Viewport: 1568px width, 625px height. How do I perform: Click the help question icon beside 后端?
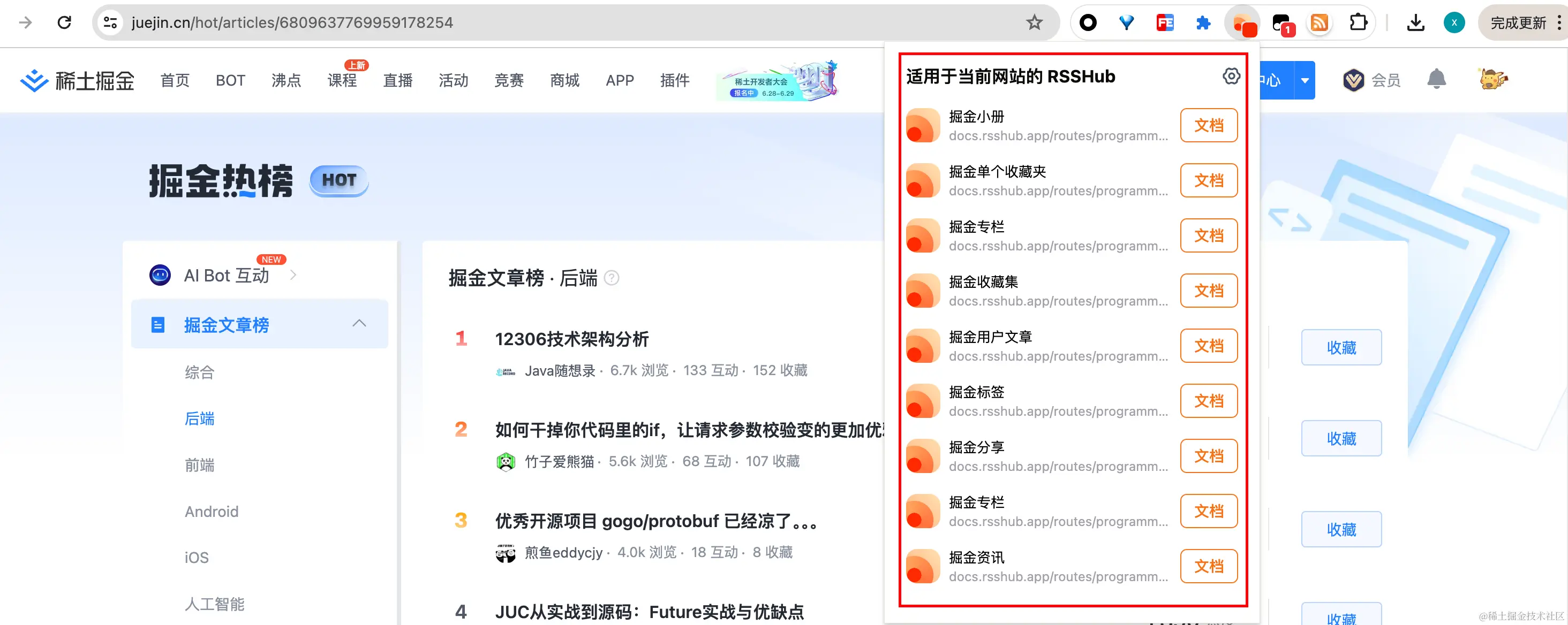[611, 278]
